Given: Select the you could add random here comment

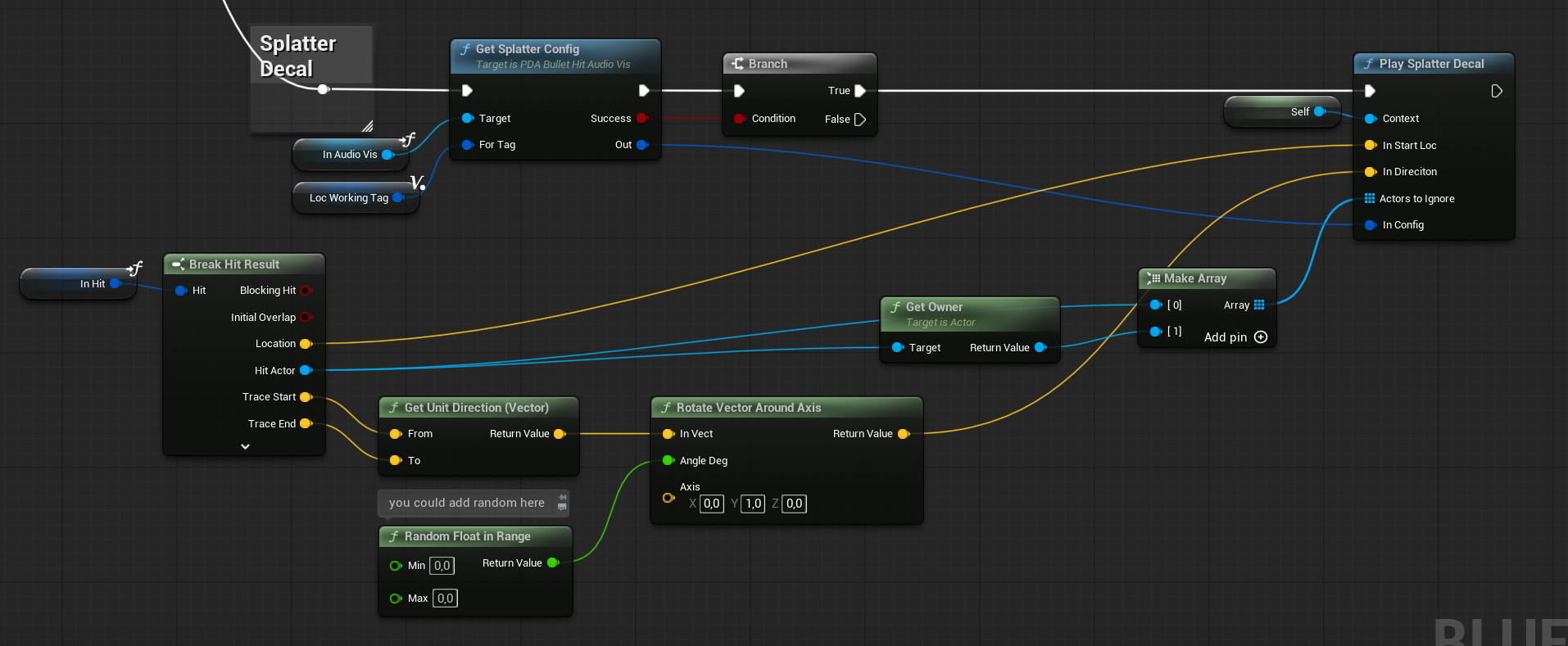Looking at the screenshot, I should click(x=466, y=503).
